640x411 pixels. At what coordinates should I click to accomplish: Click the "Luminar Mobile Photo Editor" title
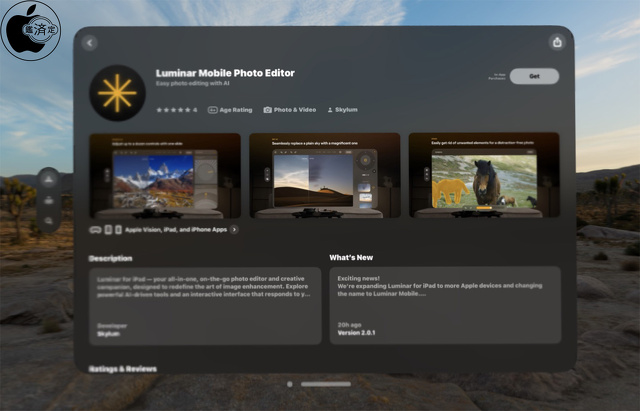coord(225,73)
